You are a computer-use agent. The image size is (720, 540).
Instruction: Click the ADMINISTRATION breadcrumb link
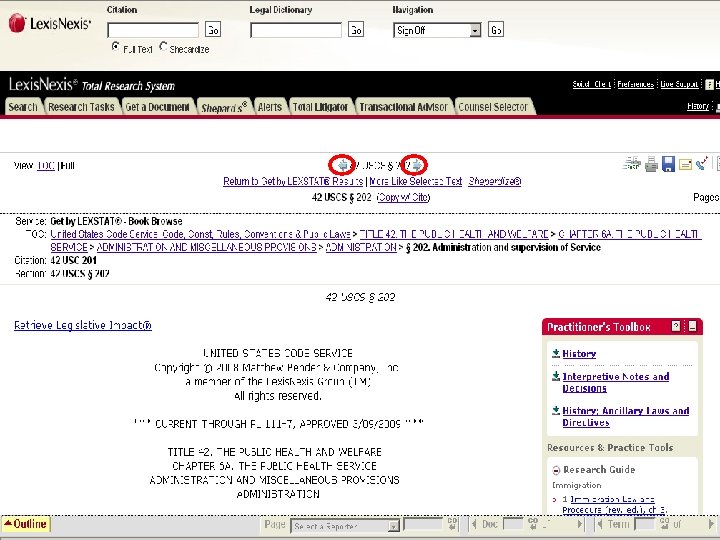point(361,247)
